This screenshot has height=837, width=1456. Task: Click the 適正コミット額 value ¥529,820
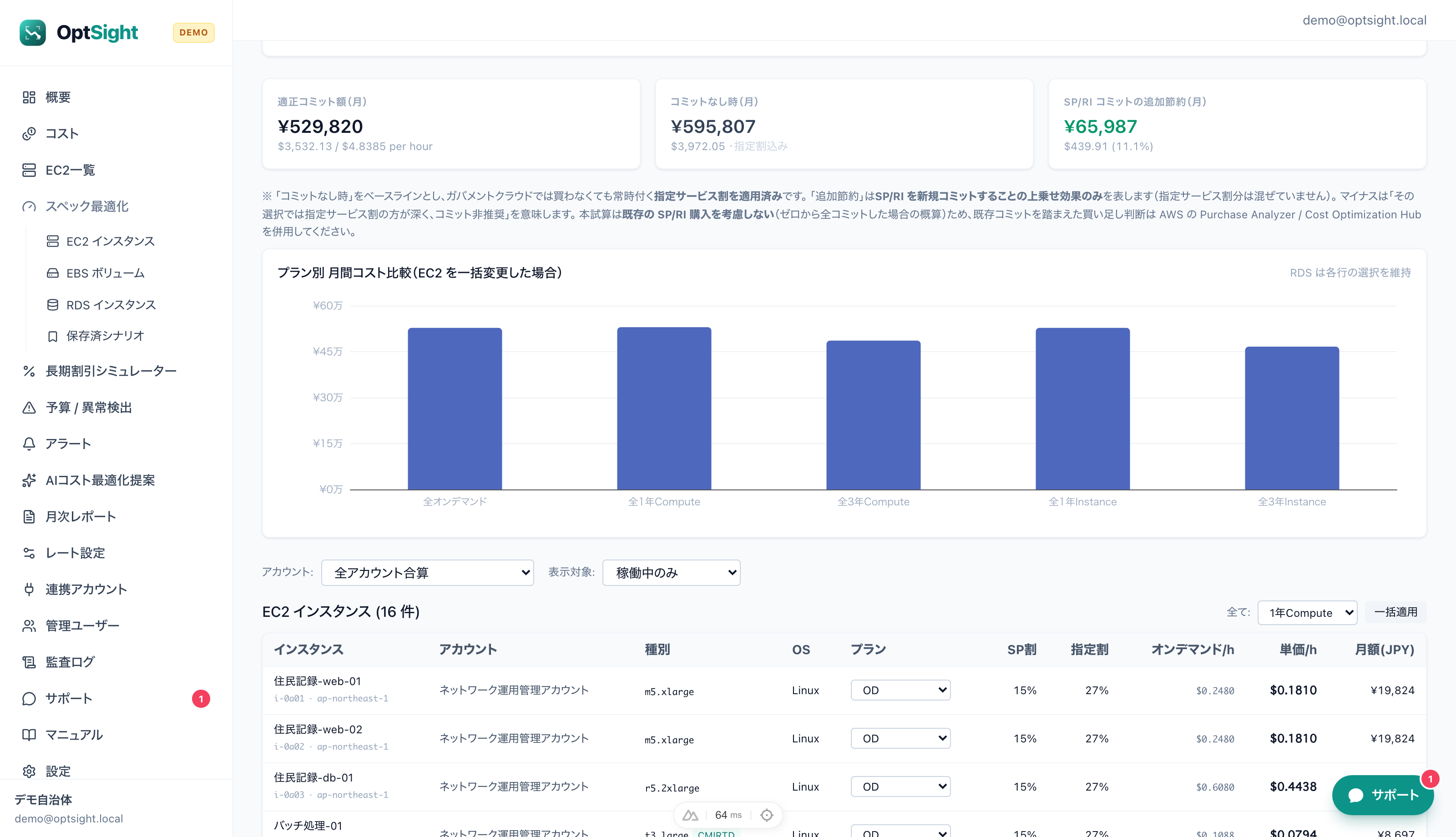(x=320, y=126)
